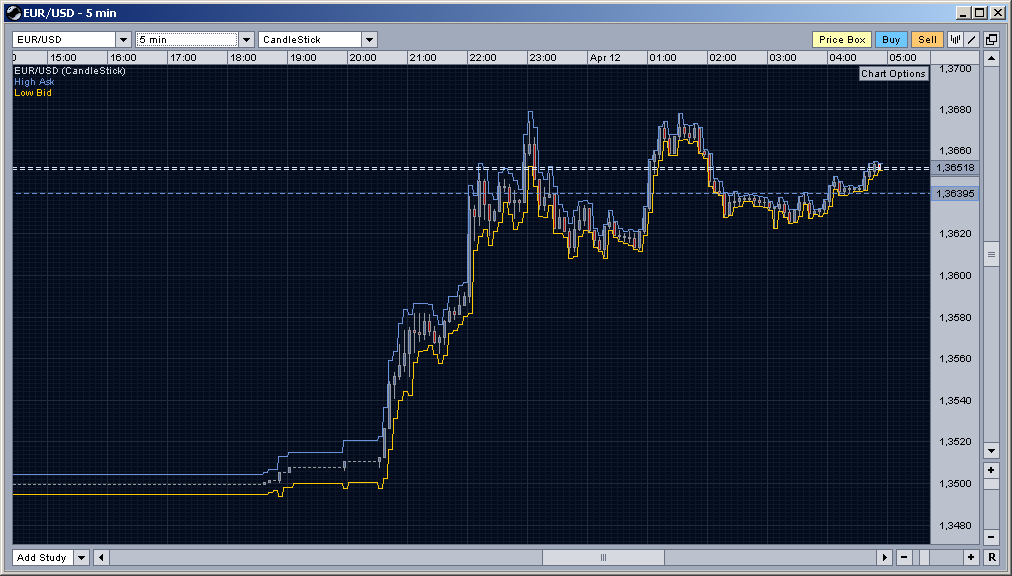Screen dimensions: 1012x576
Task: Open Chart Options
Action: pos(894,74)
